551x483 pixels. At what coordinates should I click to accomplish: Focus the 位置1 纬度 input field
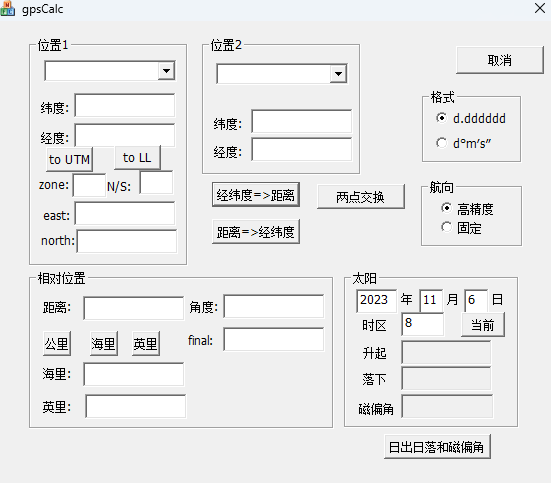(x=125, y=105)
